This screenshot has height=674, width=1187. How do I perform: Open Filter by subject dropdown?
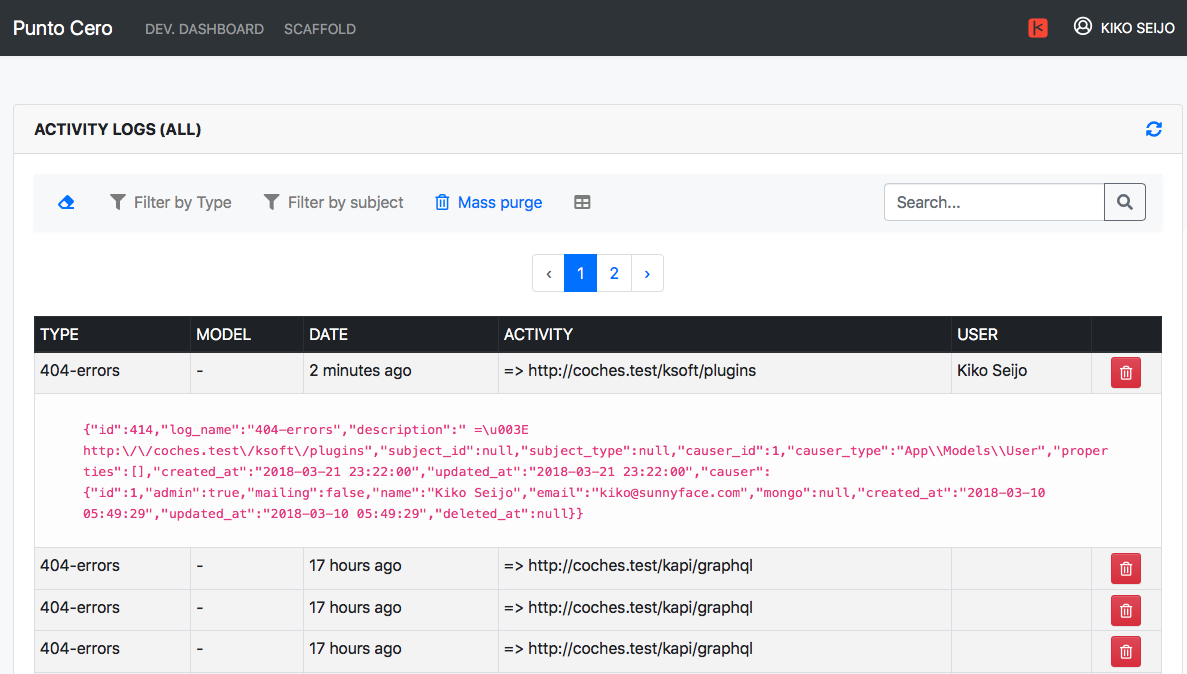[x=334, y=202]
